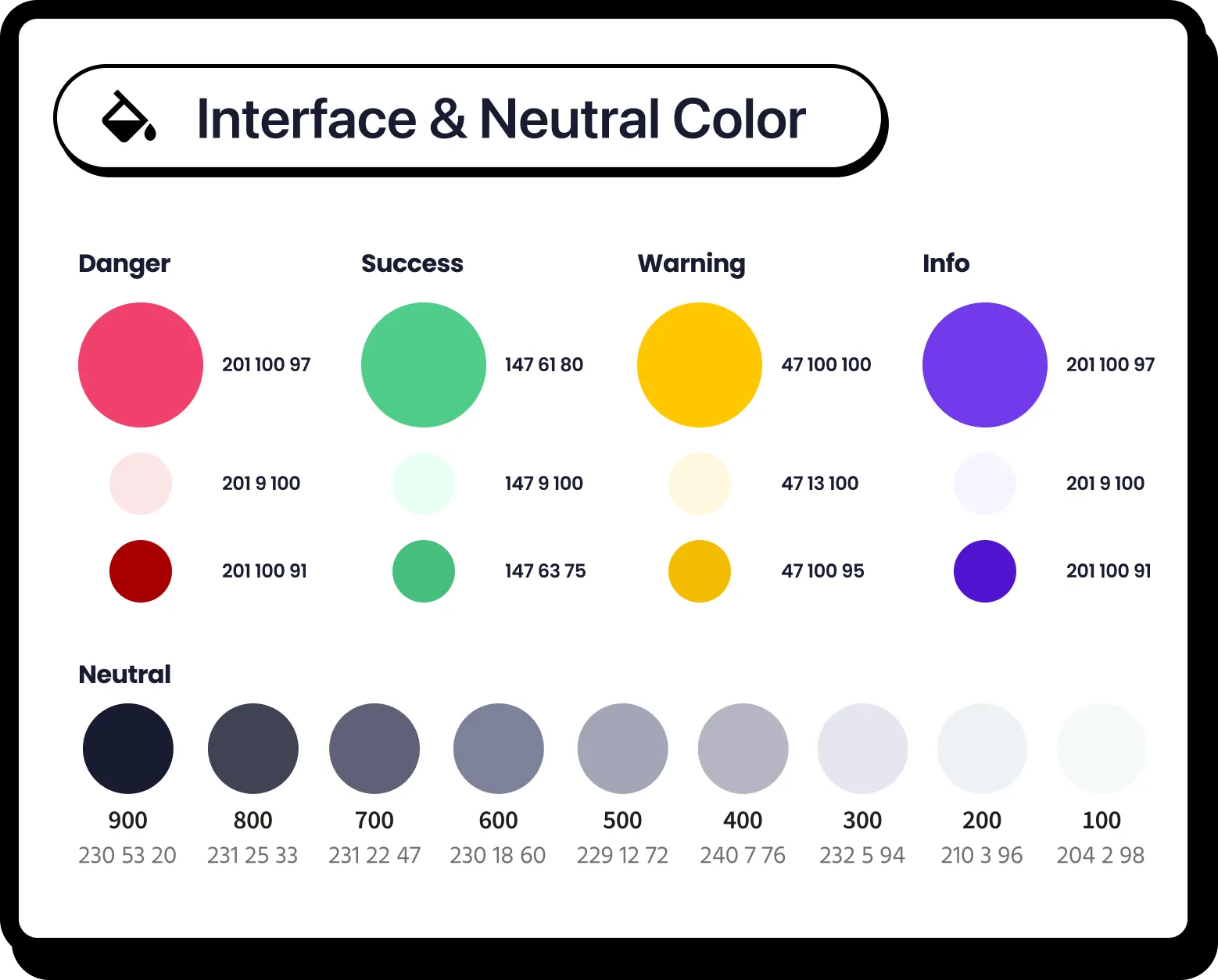Click the Neutral value "231 22 47"

[x=374, y=856]
